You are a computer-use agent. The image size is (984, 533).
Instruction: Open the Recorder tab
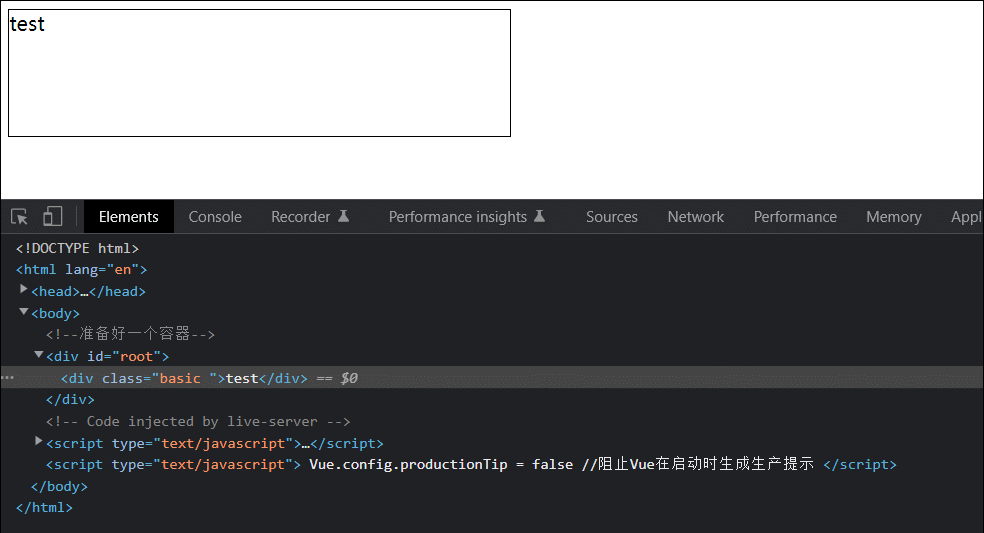(309, 217)
